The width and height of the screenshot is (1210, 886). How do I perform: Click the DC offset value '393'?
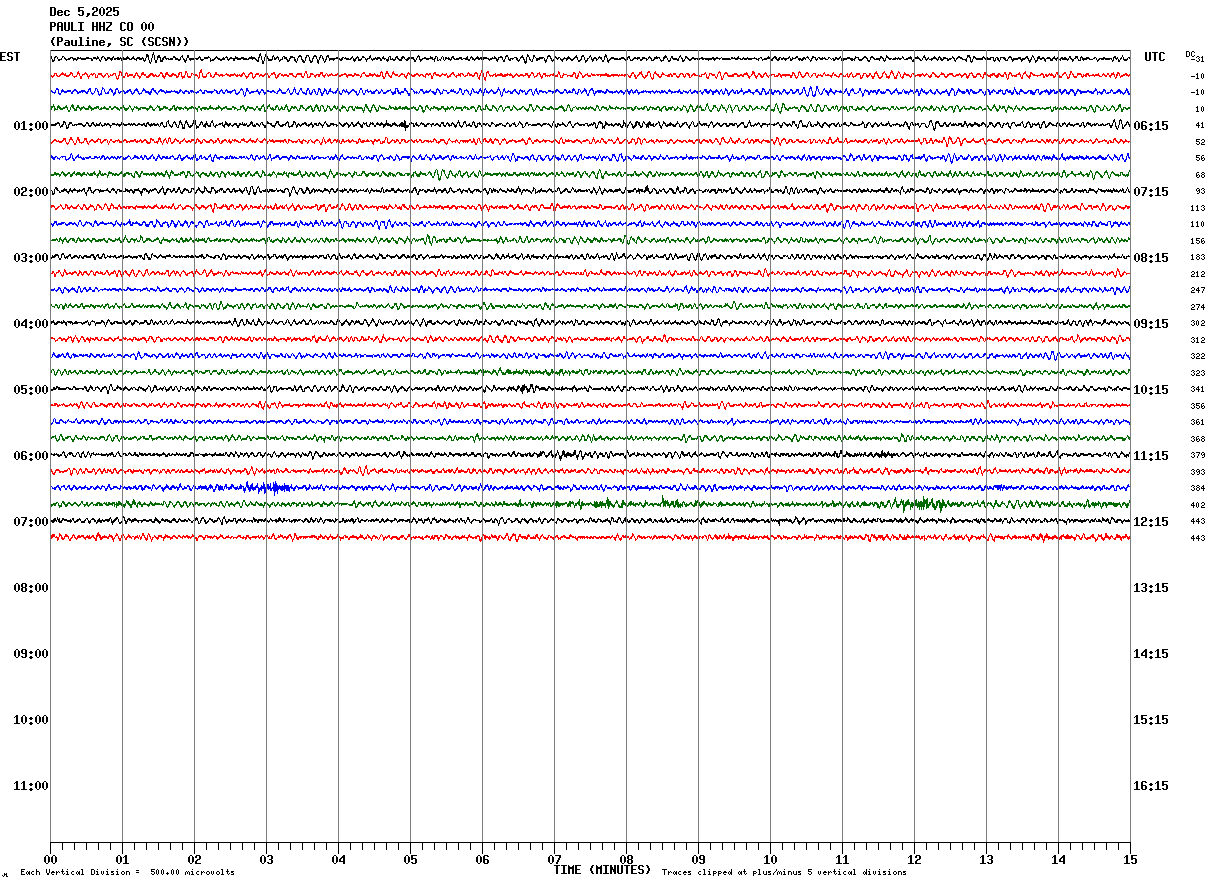(1198, 473)
